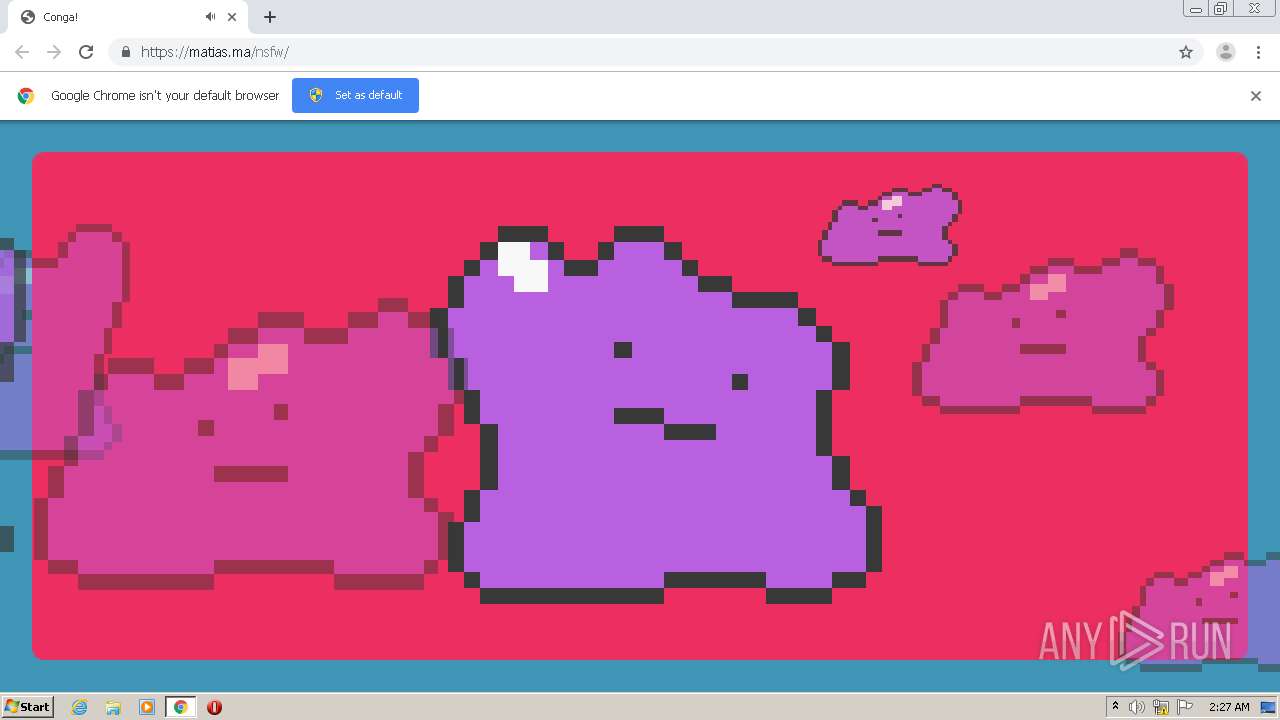Open File Explorer from the taskbar
Viewport: 1280px width, 720px height.
pyautogui.click(x=113, y=707)
